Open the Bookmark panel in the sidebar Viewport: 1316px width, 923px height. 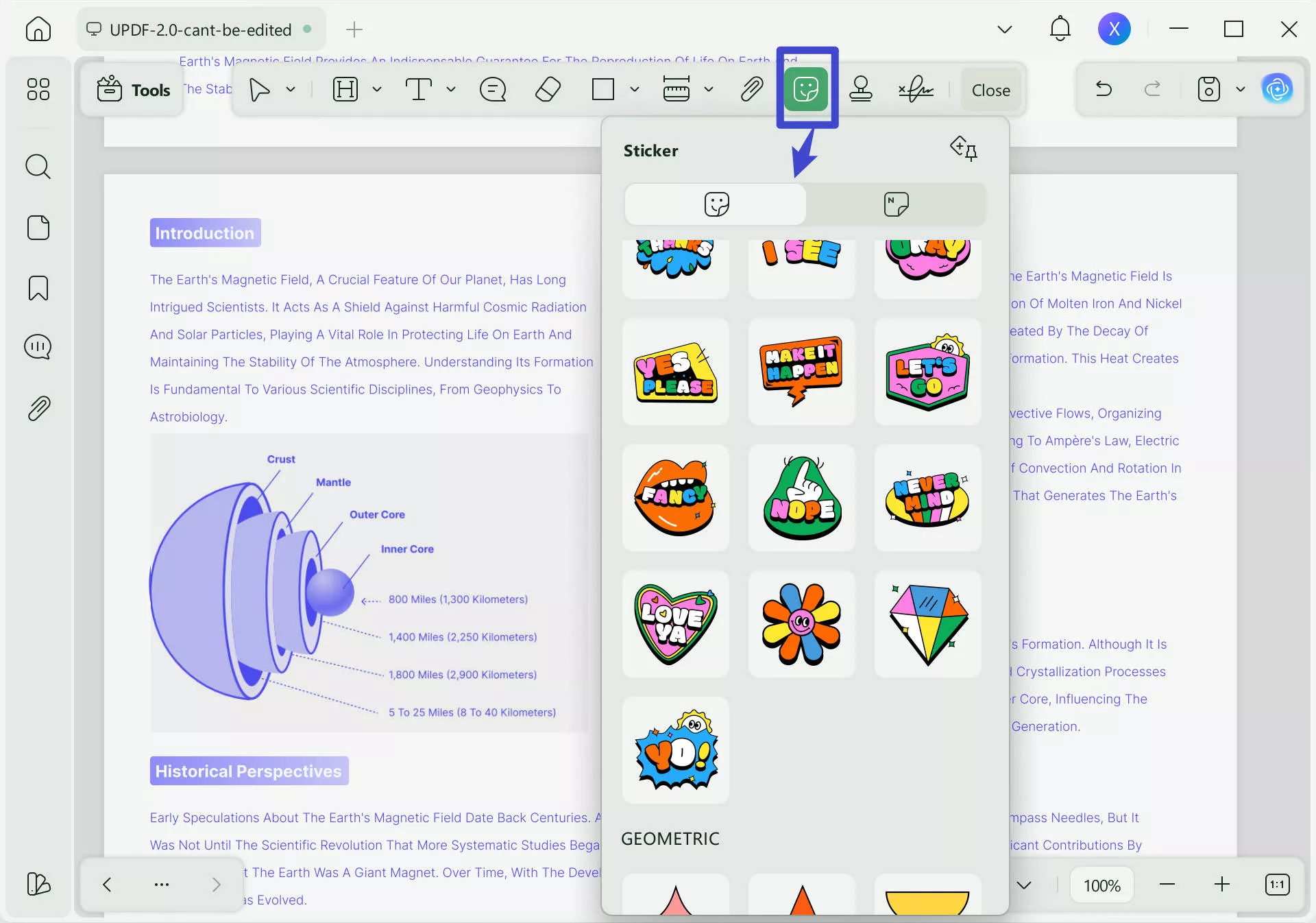(x=38, y=288)
